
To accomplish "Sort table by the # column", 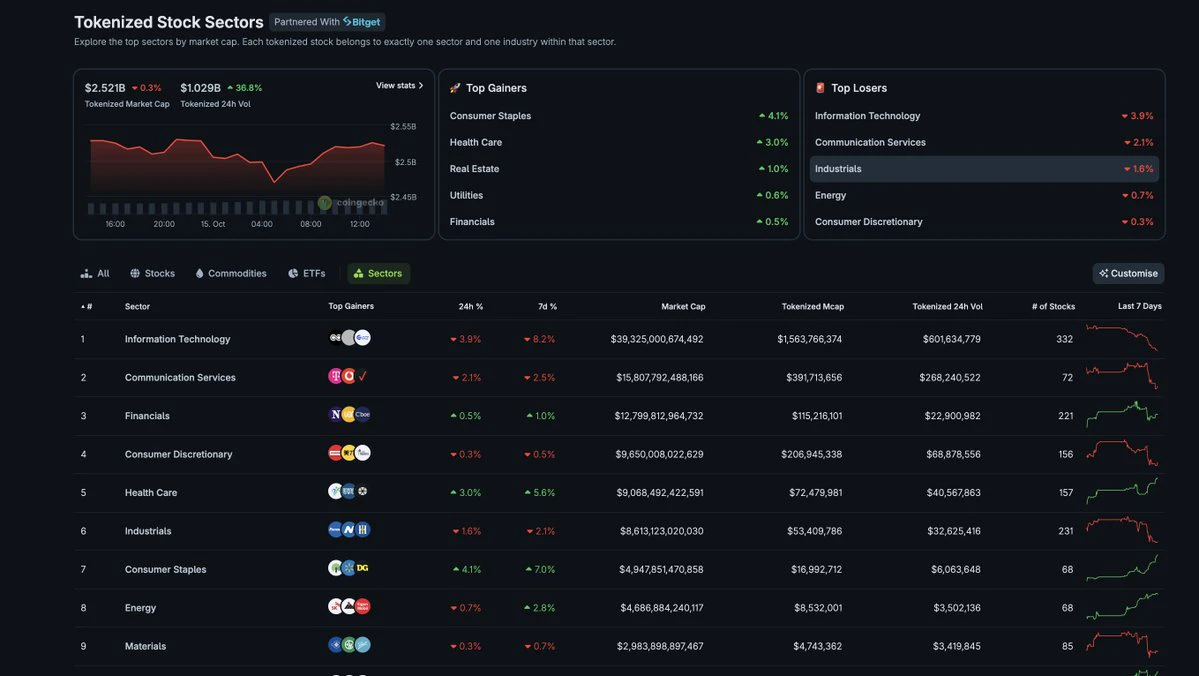I will click(x=86, y=307).
